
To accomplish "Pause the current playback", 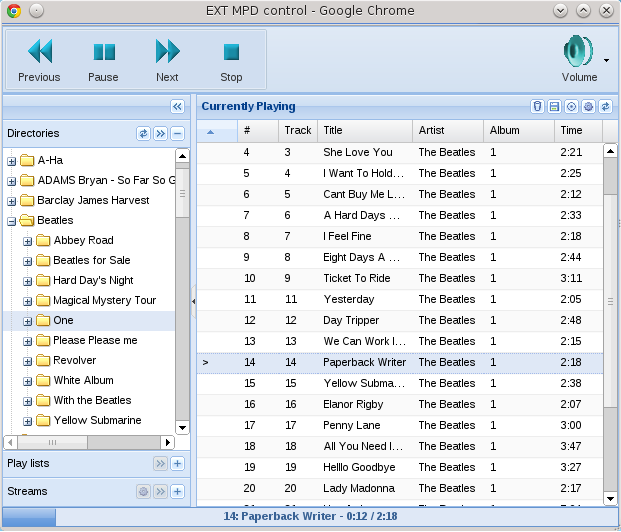I will tap(103, 60).
